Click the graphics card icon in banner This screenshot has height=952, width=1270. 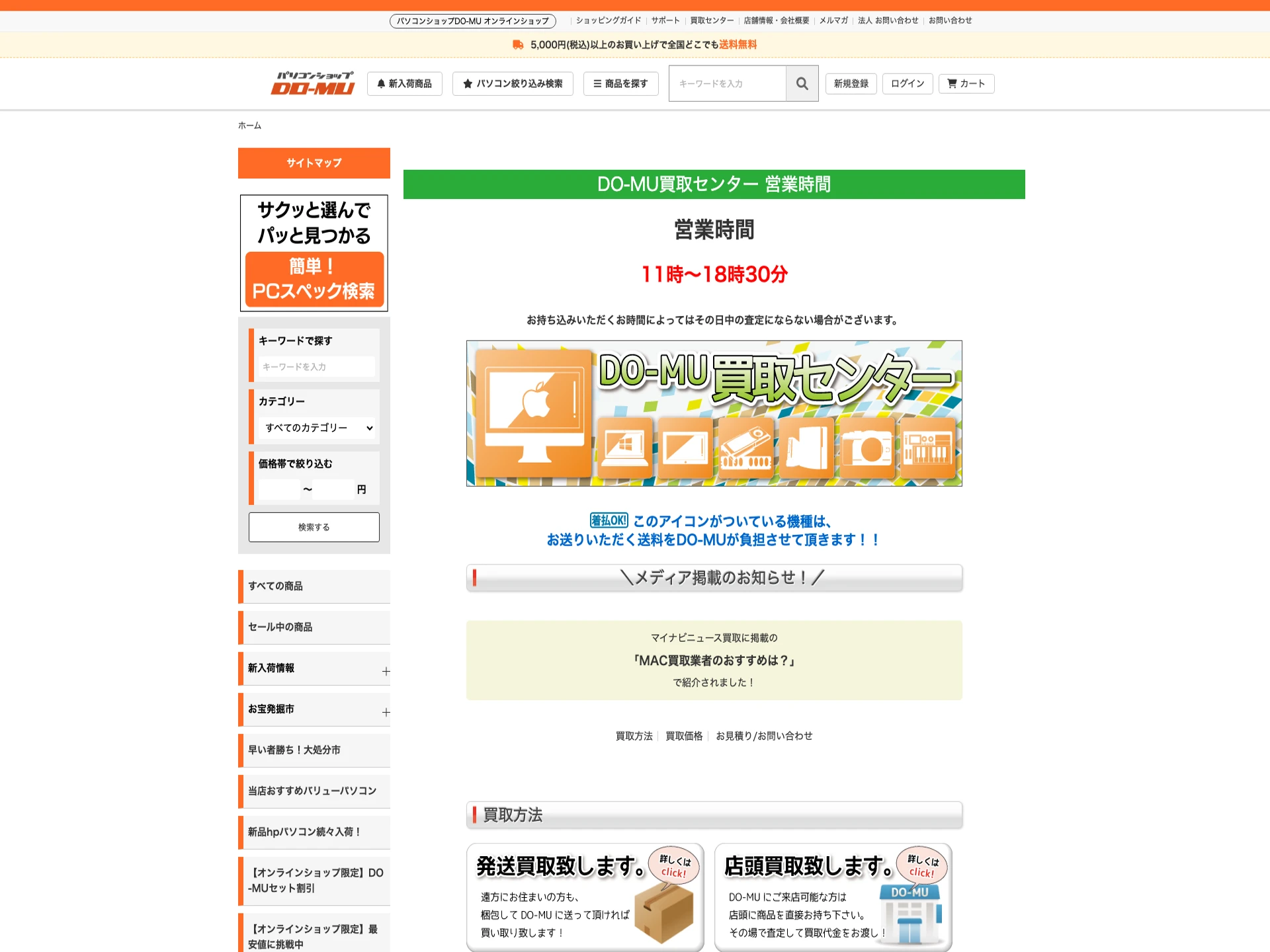746,448
